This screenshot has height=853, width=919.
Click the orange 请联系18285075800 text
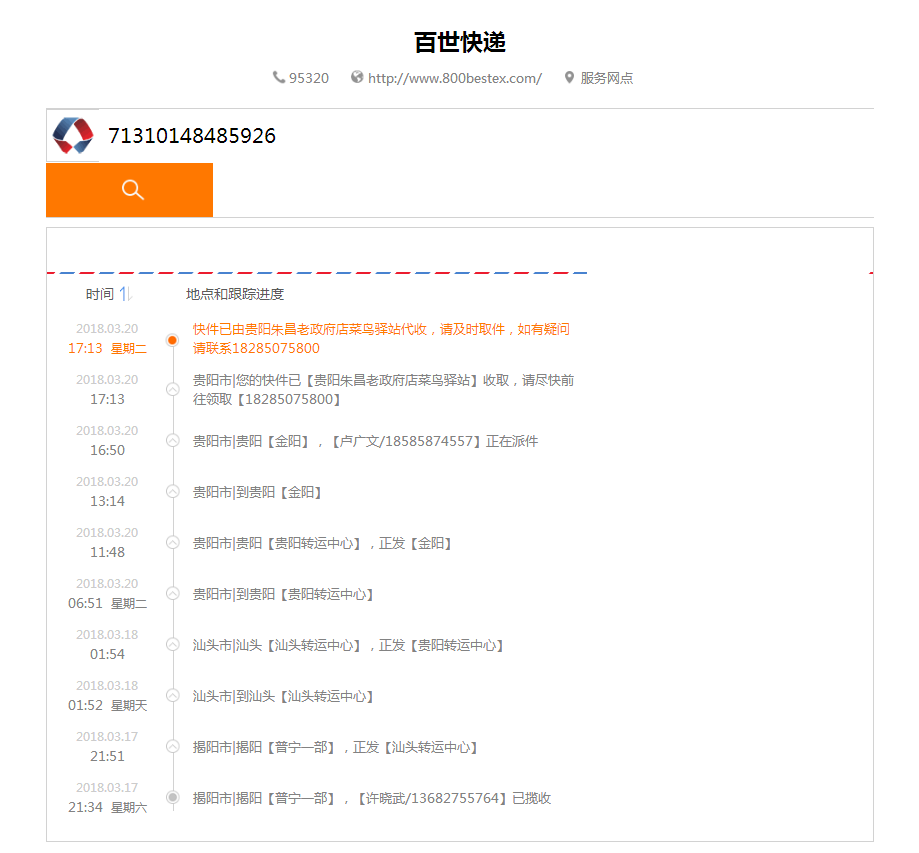click(256, 348)
